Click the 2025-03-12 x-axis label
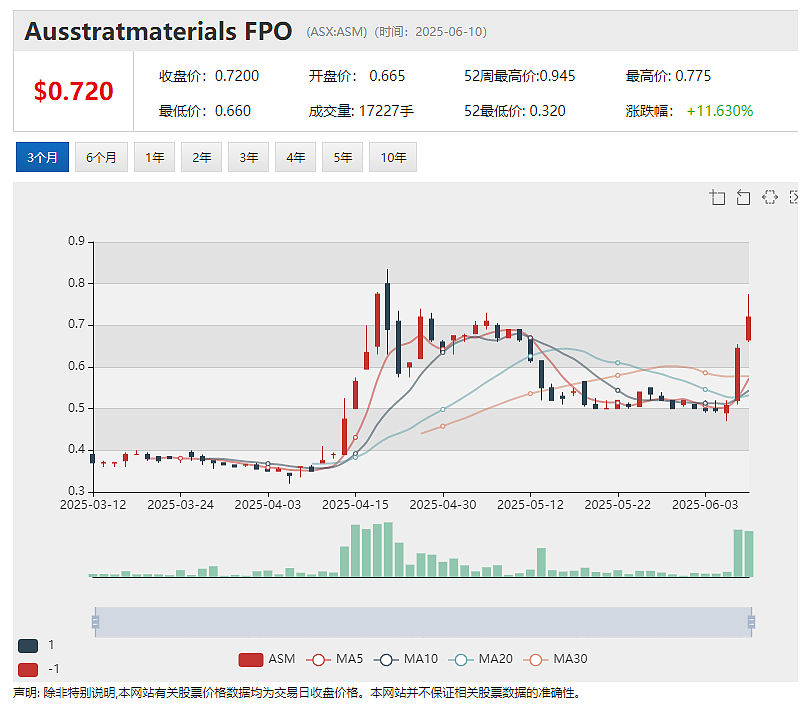 (x=93, y=504)
